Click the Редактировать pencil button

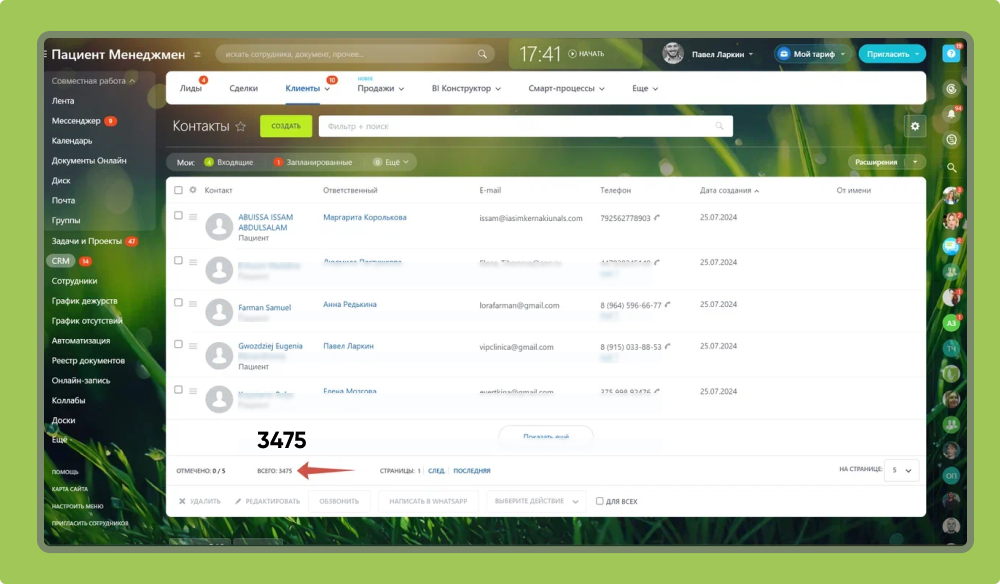point(267,501)
